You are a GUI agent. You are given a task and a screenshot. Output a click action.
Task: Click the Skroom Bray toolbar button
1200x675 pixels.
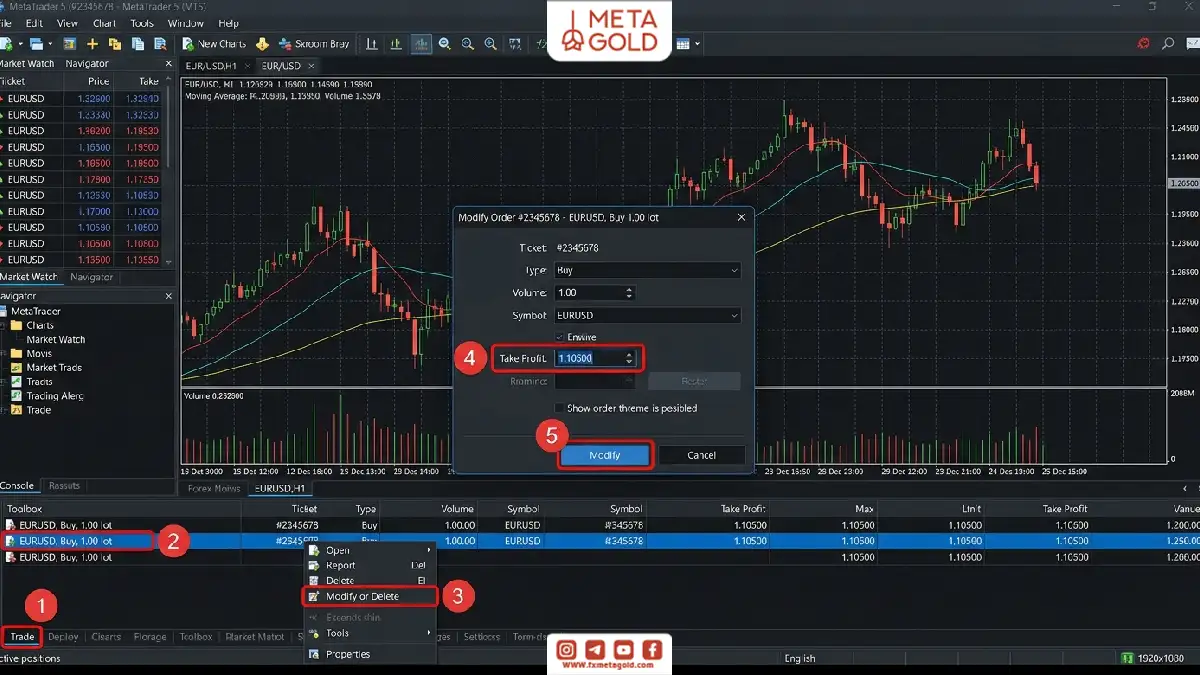click(x=314, y=44)
